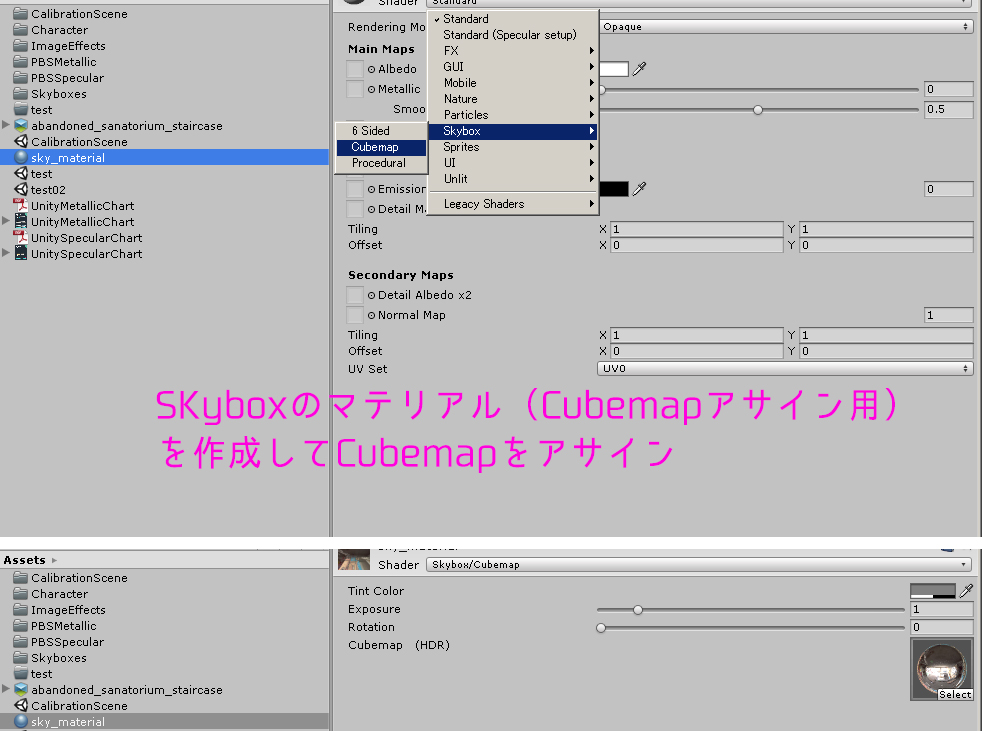Click the abandoned_sanatorium_staircase prefab icon in the bottom list
Viewport: 982px width, 731px height.
click(21, 690)
